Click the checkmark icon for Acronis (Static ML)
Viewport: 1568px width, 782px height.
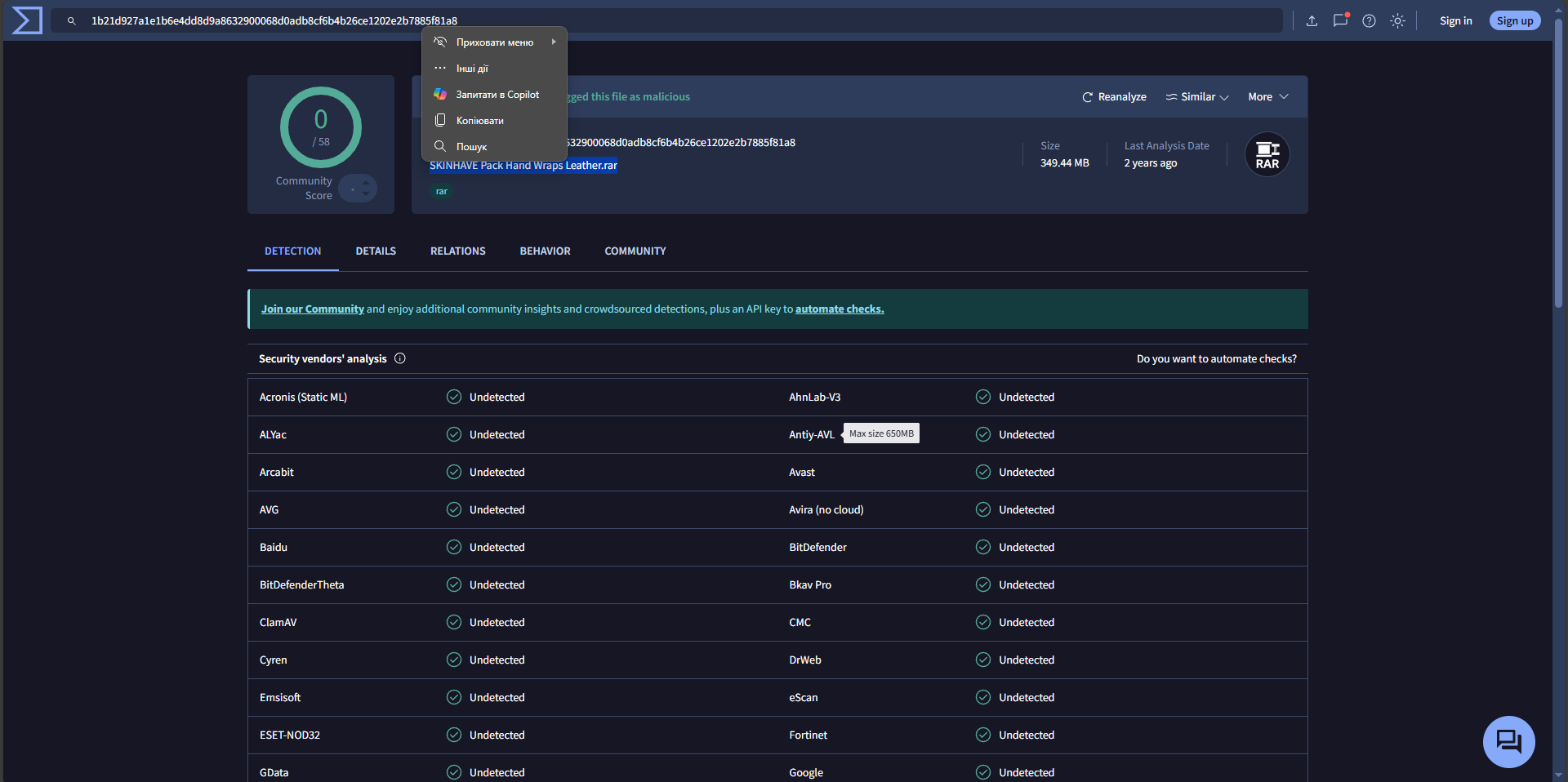[x=454, y=398]
